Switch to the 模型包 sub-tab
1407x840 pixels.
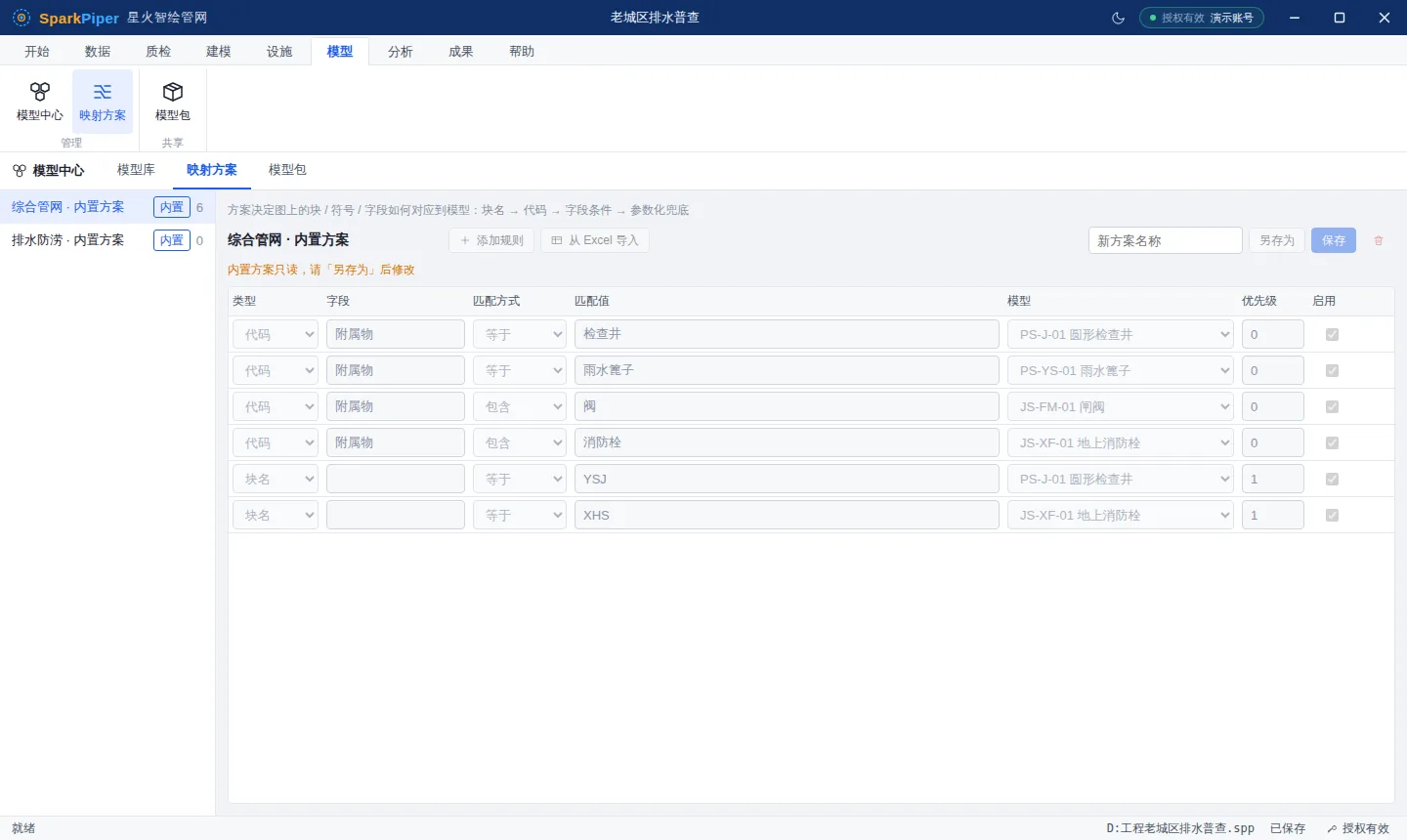(x=287, y=170)
